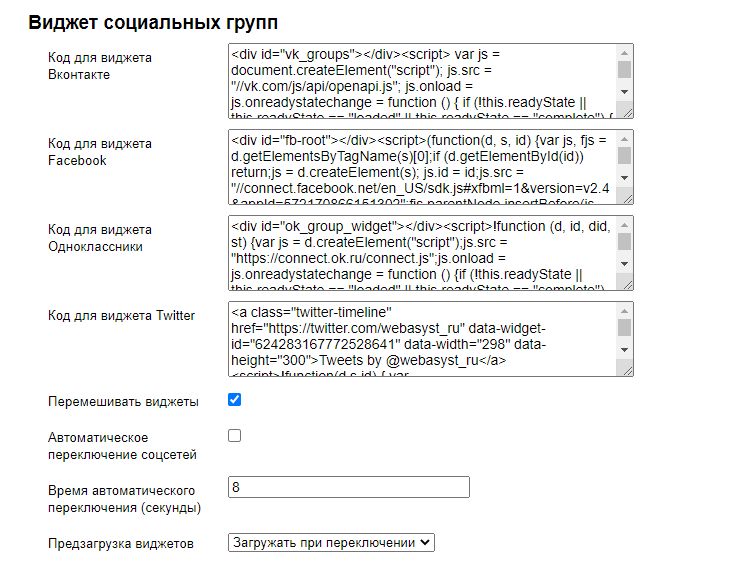Focus the Вконтакте widget code textarea
Viewport: 732px width, 561px height.
click(420, 80)
